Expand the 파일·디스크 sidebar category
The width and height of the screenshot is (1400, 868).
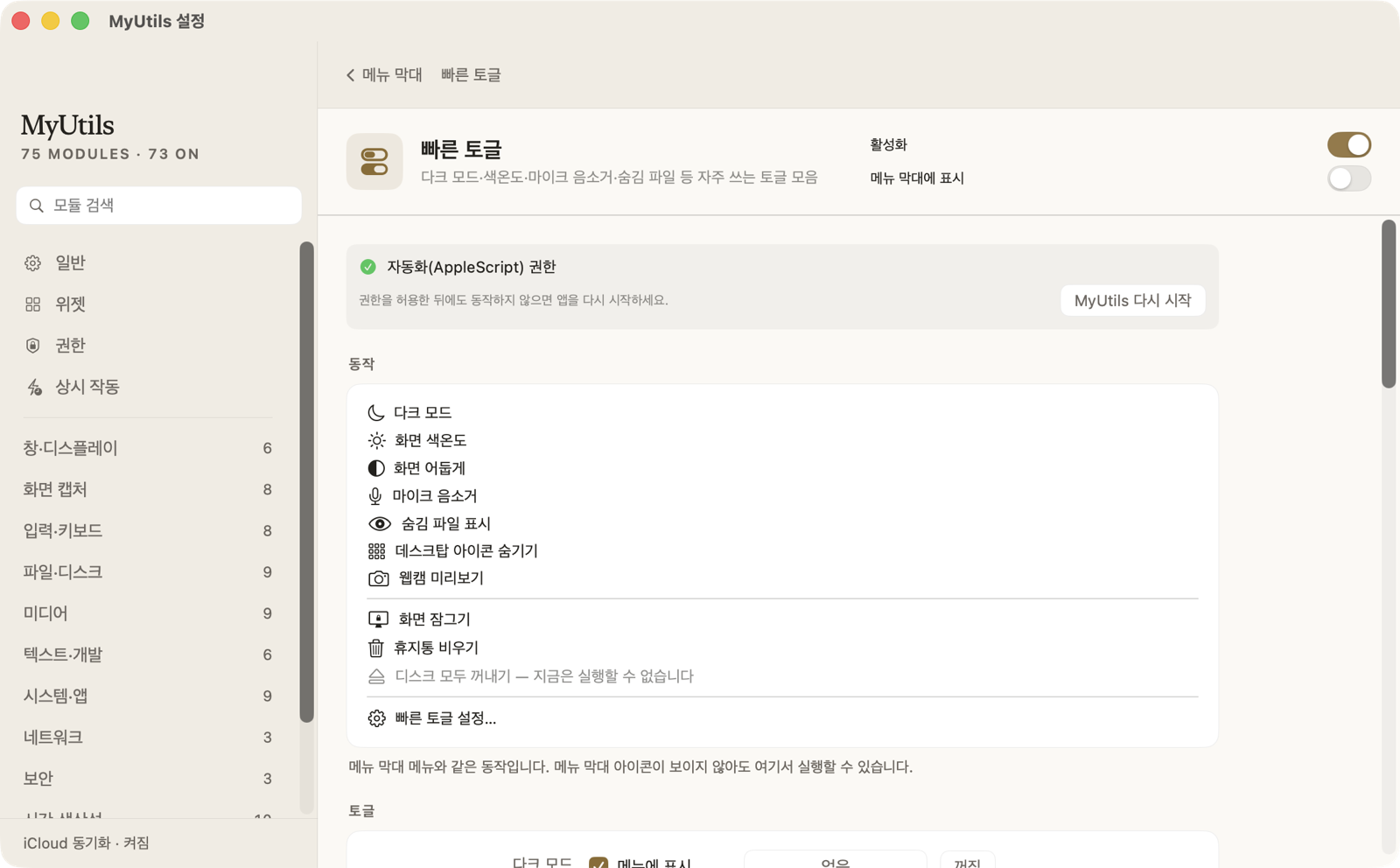coord(147,572)
